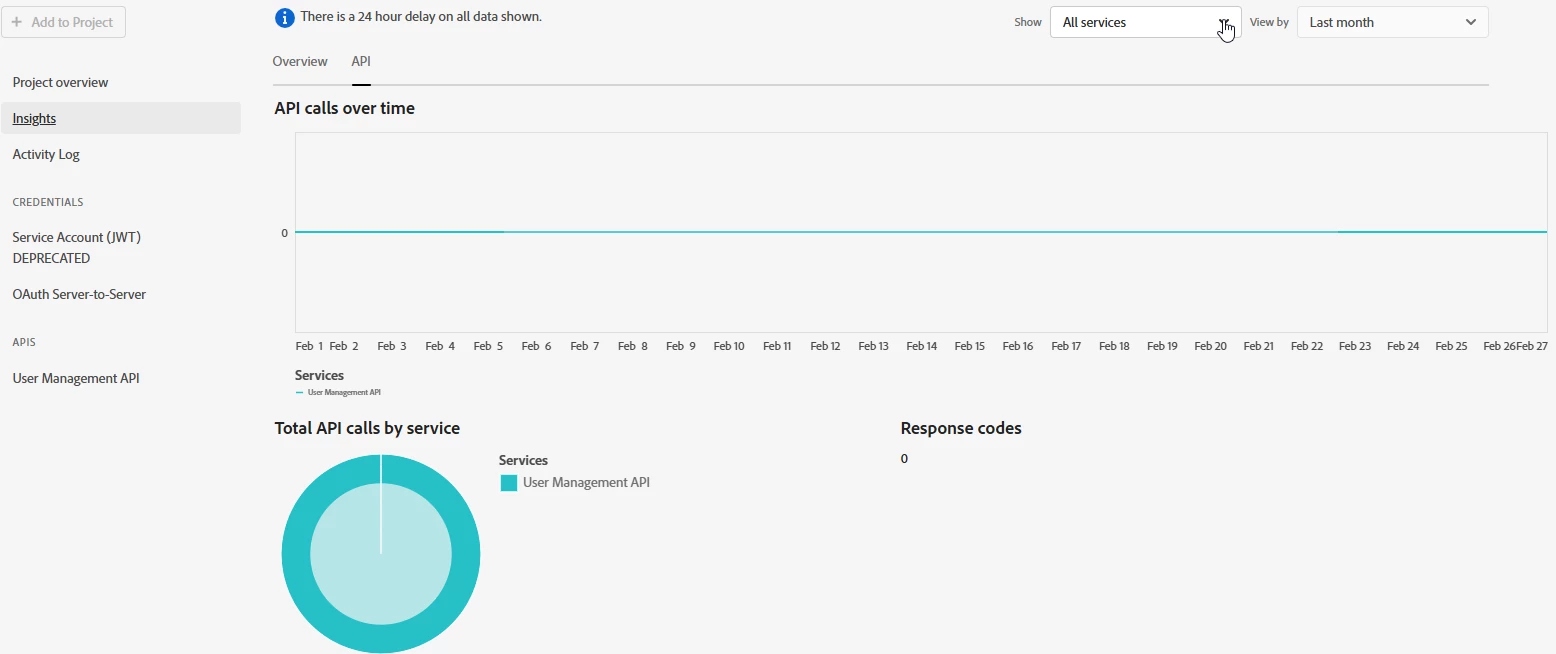Click the APIS section label
Viewport: 1556px width, 654px height.
pos(24,342)
